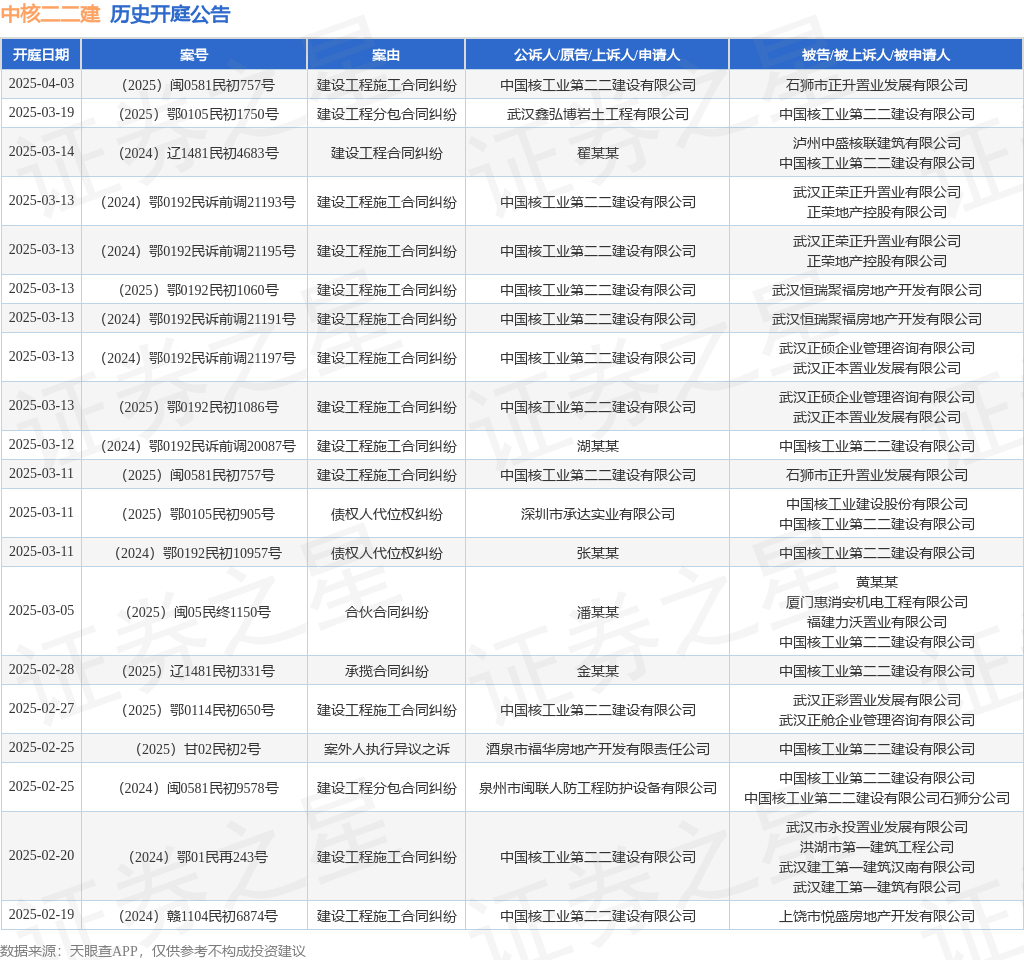1024x960 pixels.
Task: Select case number (2024)辽1481民初4683号
Action: [x=199, y=153]
